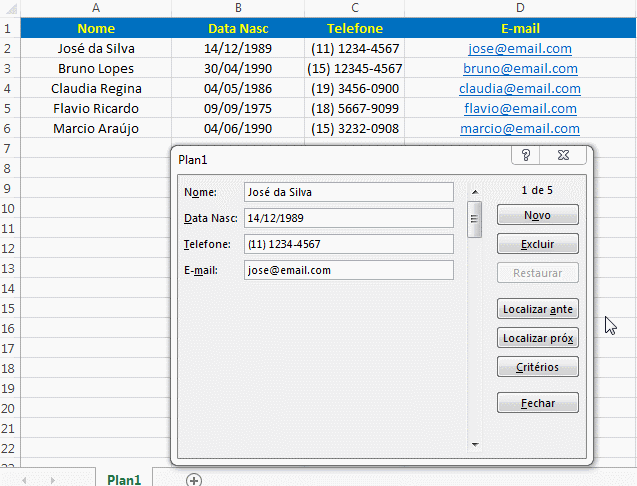Click the Telefone field in the form
The height and width of the screenshot is (486, 637).
click(x=348, y=244)
